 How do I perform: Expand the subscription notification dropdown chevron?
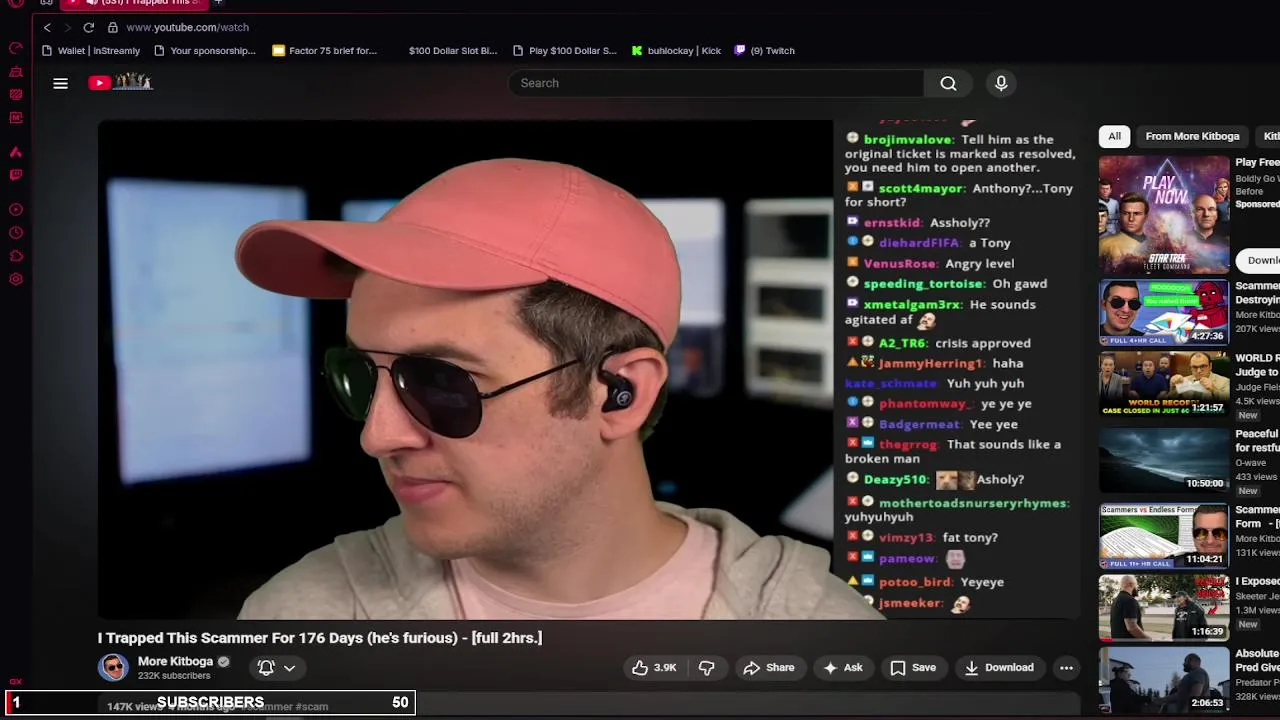click(x=289, y=668)
